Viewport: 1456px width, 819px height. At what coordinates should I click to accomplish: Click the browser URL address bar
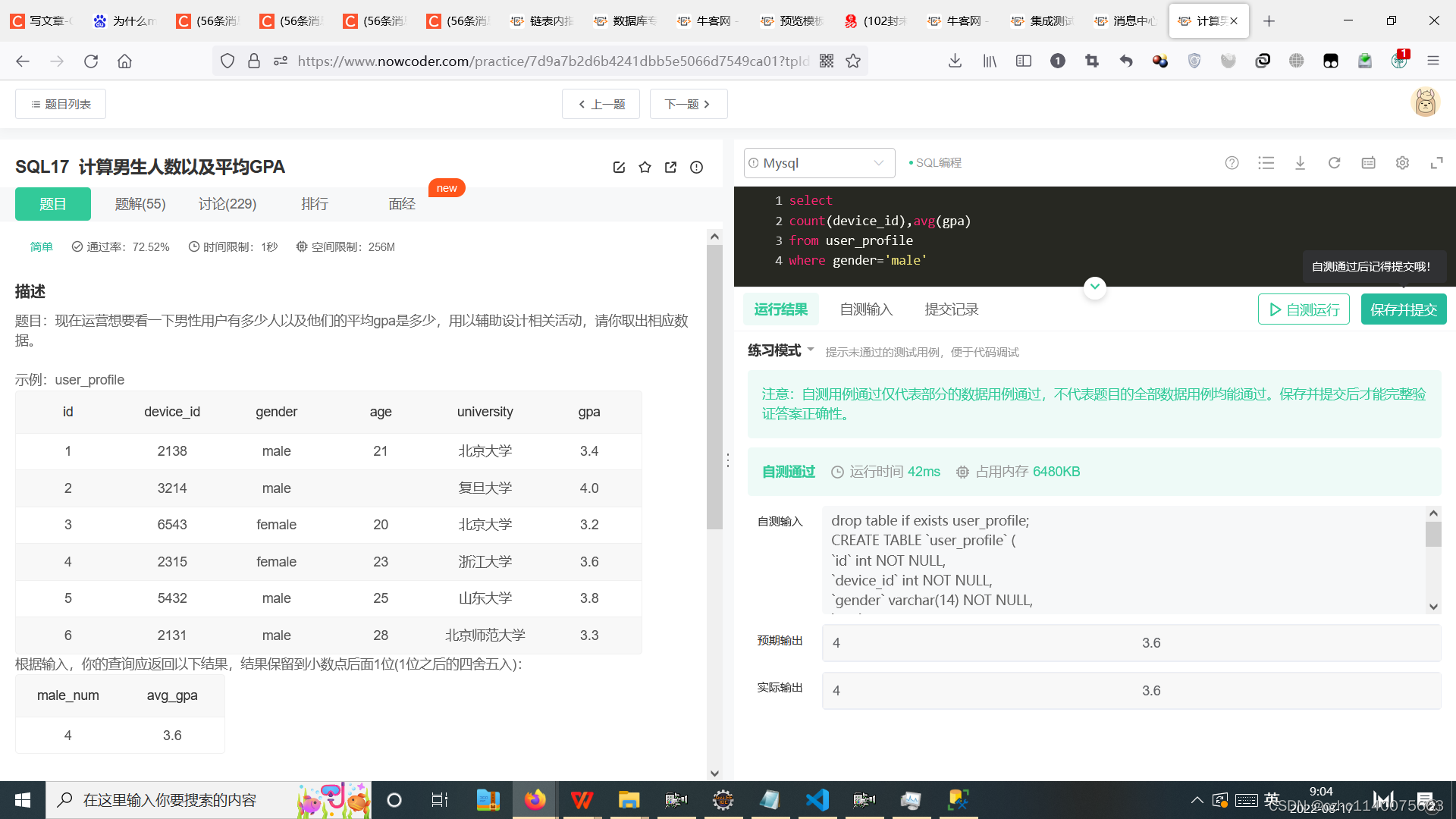click(x=554, y=61)
